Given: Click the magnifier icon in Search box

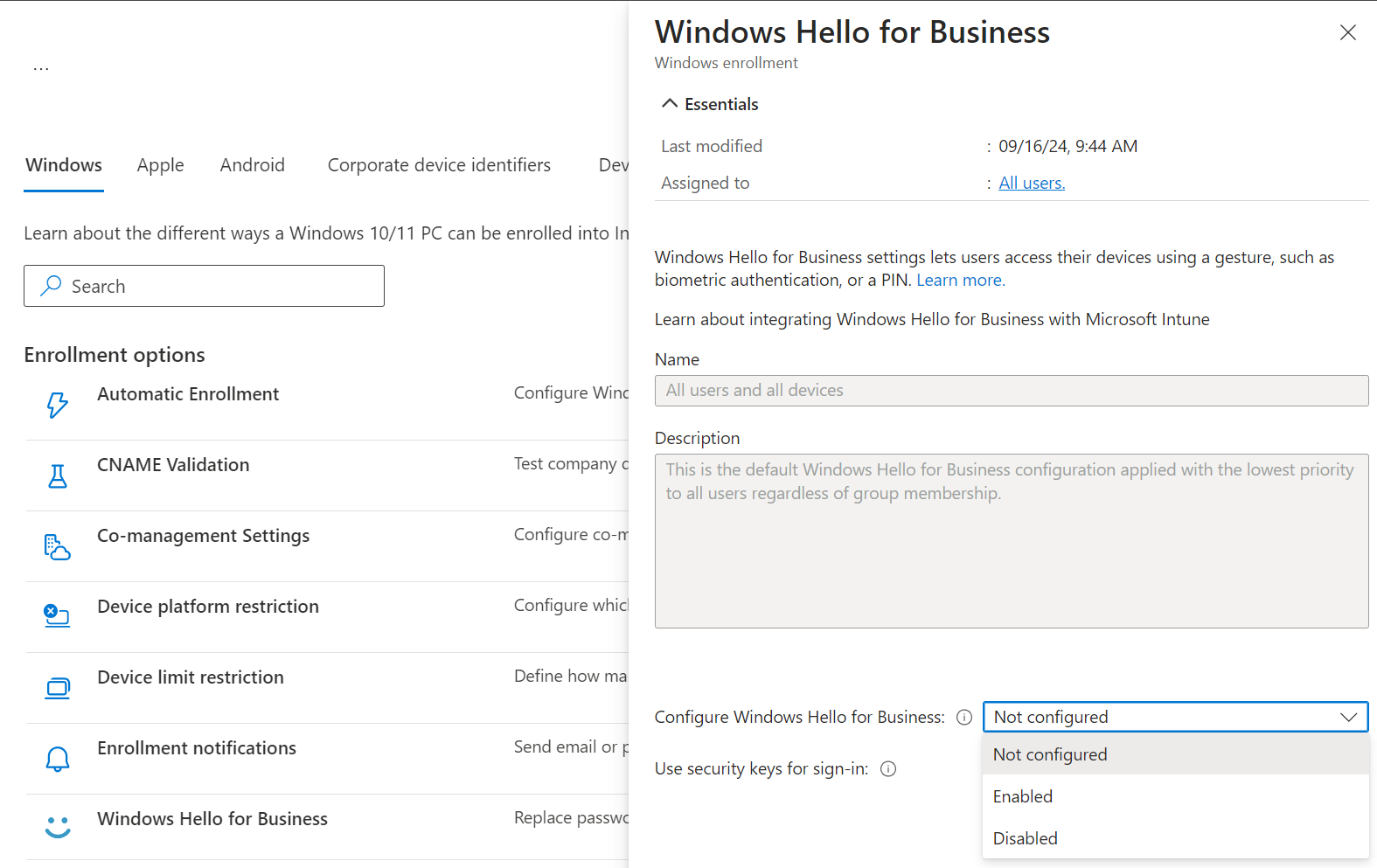Looking at the screenshot, I should [x=52, y=286].
